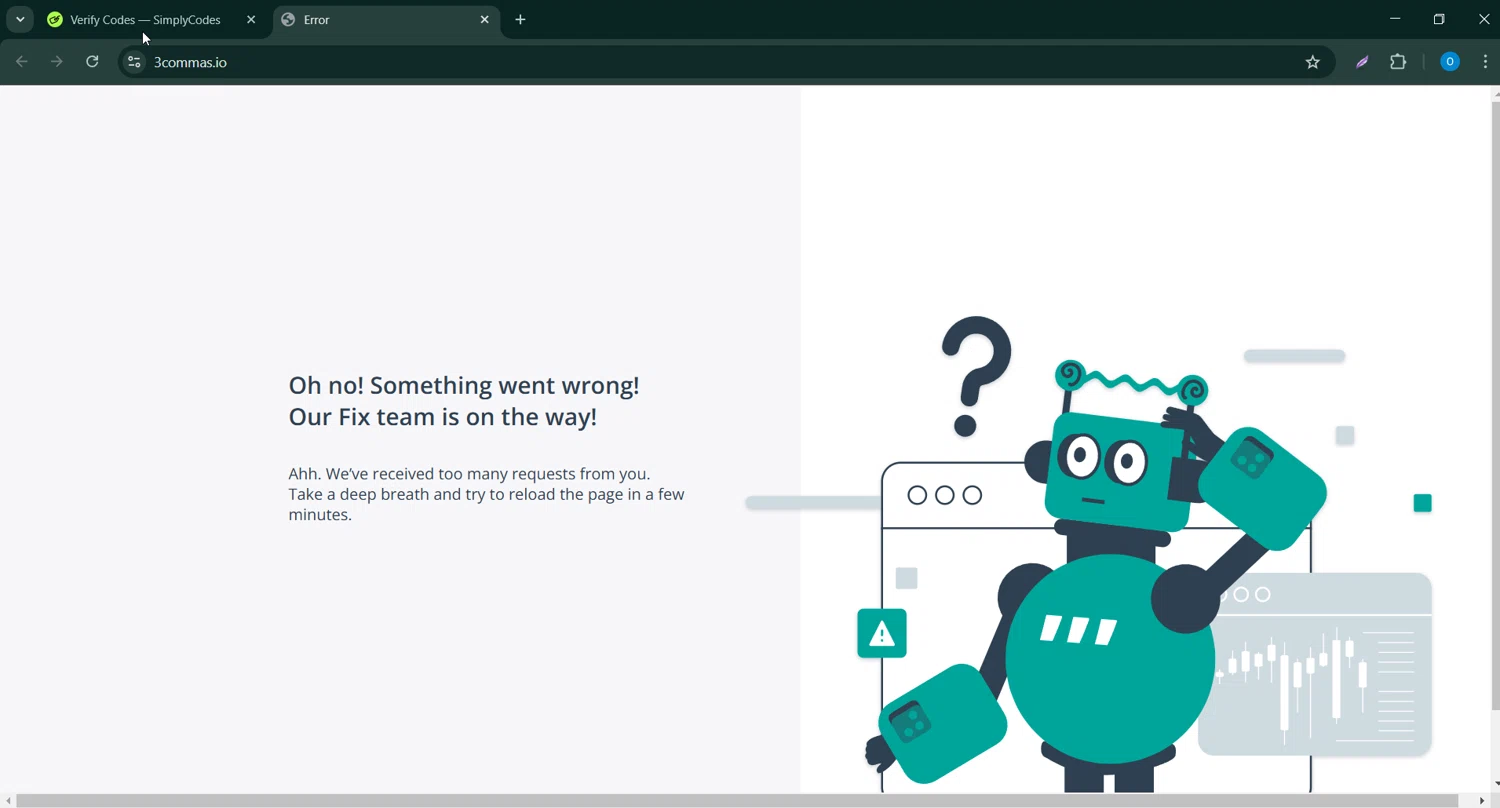Open the Chrome profile avatar
This screenshot has height=808, width=1500.
coord(1449,62)
